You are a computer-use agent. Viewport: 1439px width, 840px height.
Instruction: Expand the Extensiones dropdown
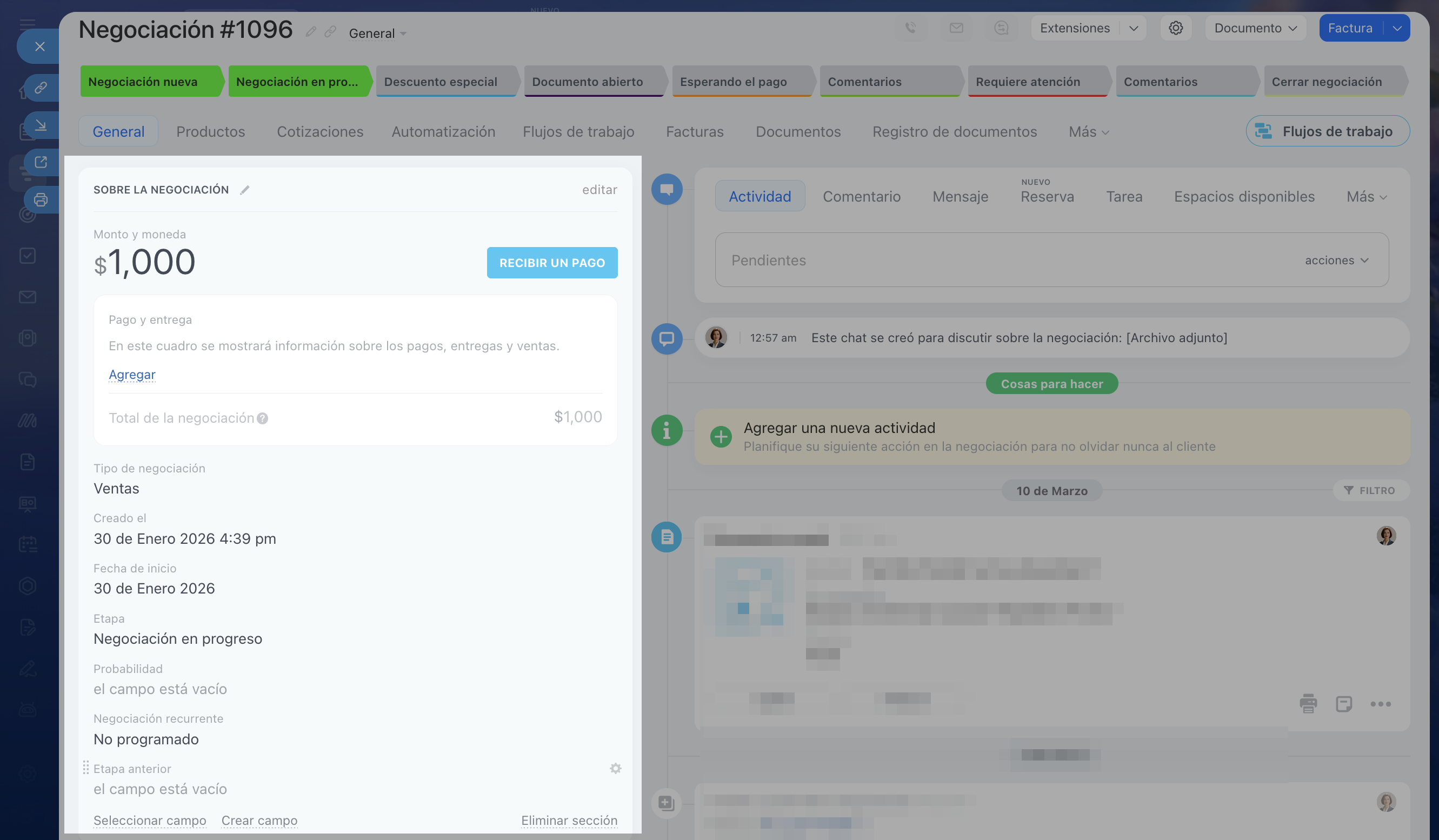tap(1133, 28)
